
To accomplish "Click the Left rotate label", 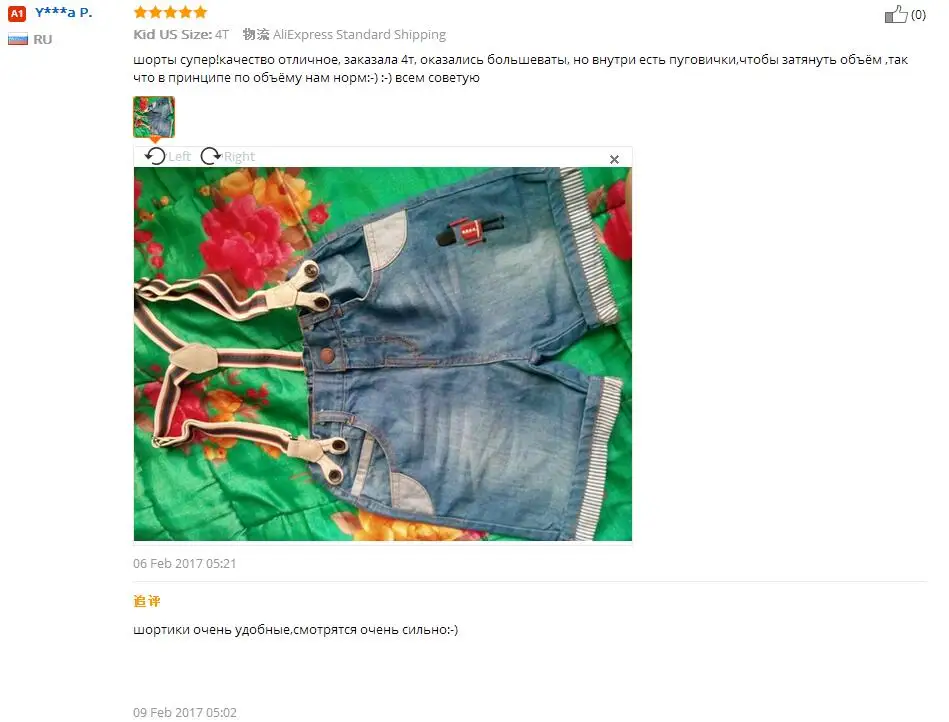I will (180, 157).
